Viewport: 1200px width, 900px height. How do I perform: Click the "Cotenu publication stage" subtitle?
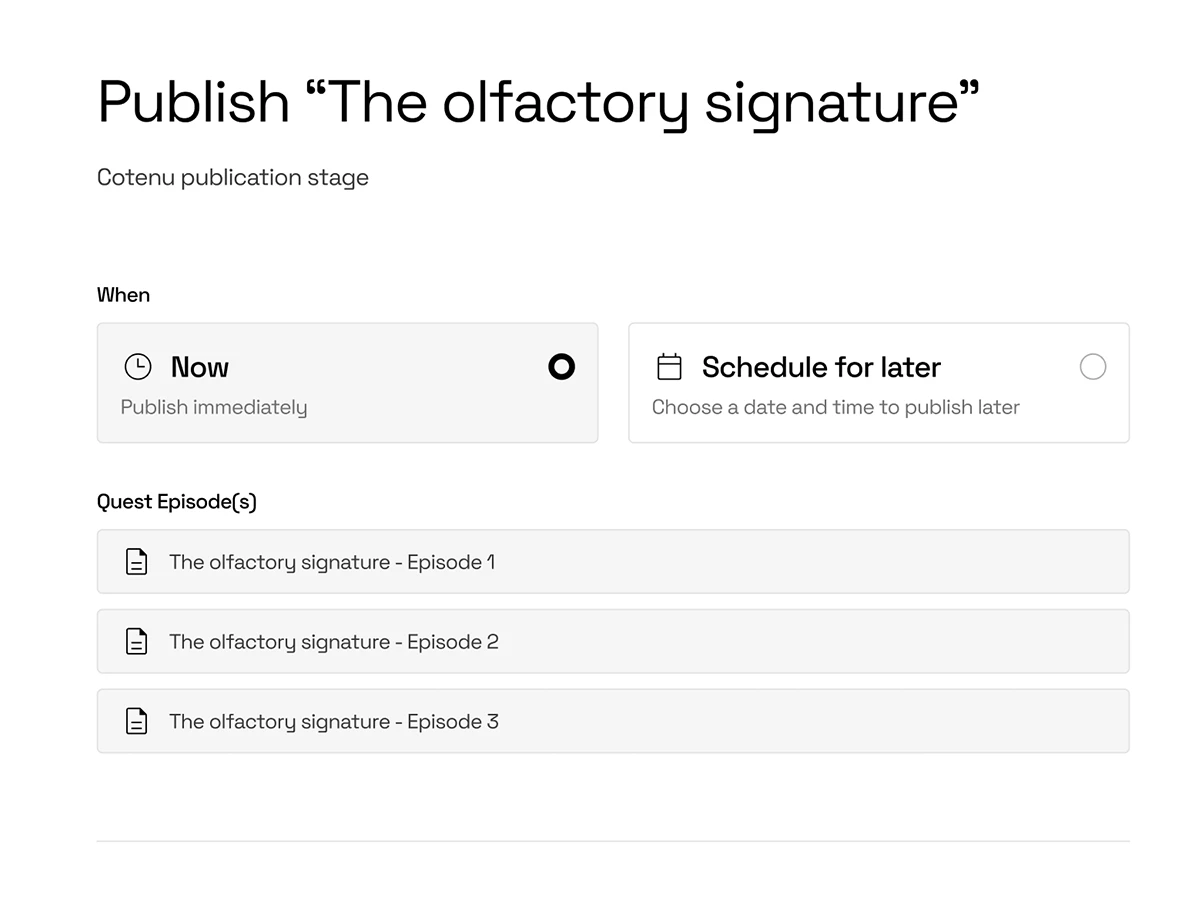233,178
